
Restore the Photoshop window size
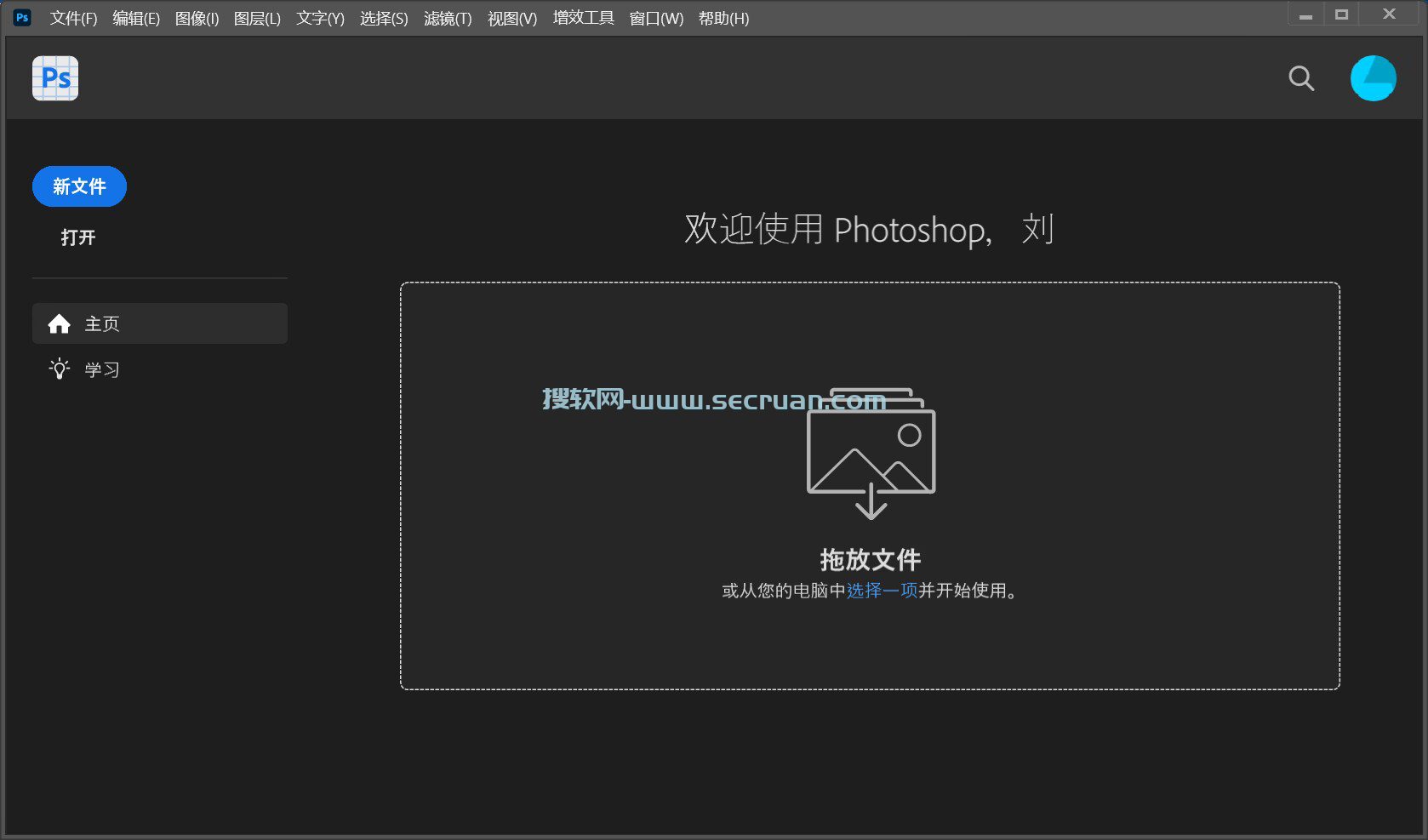(1342, 15)
